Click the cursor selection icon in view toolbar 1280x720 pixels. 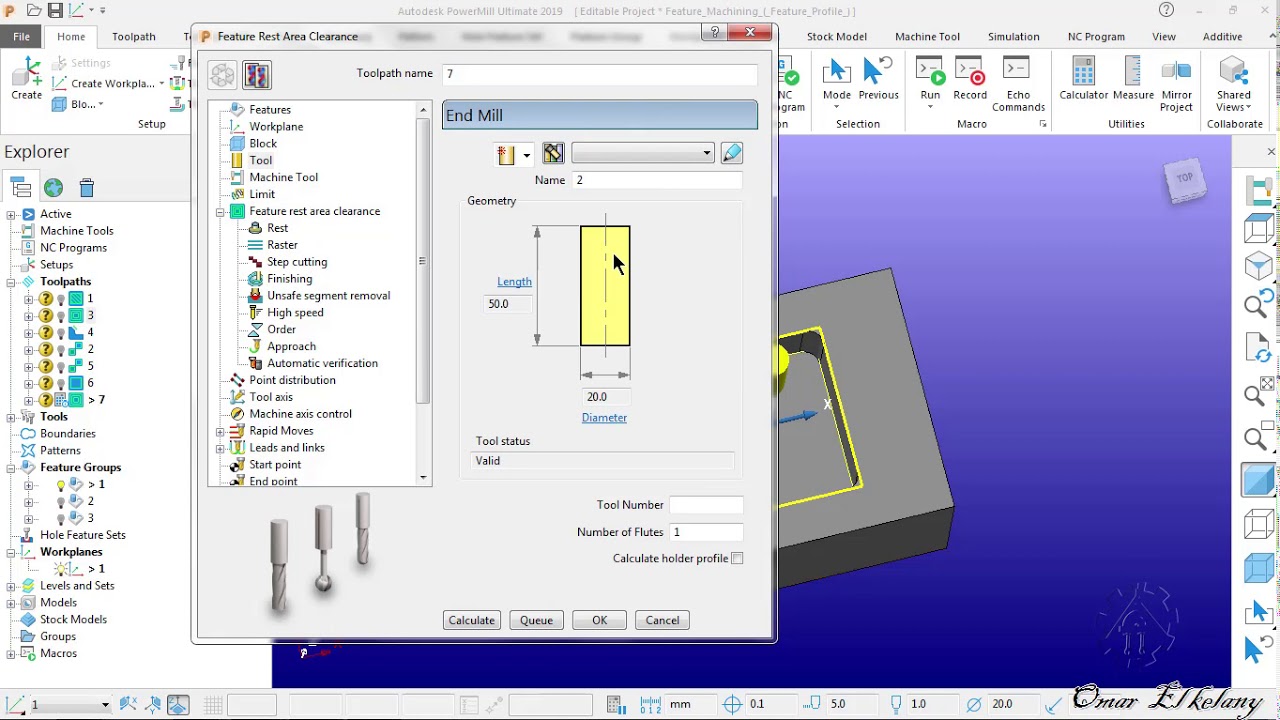click(x=1258, y=611)
